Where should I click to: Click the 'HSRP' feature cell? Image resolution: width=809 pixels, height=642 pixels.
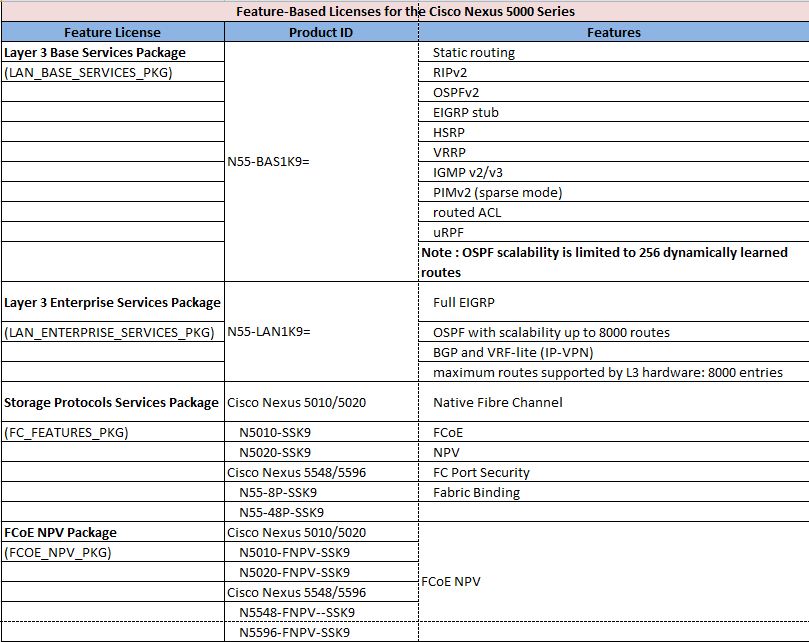tap(613, 132)
